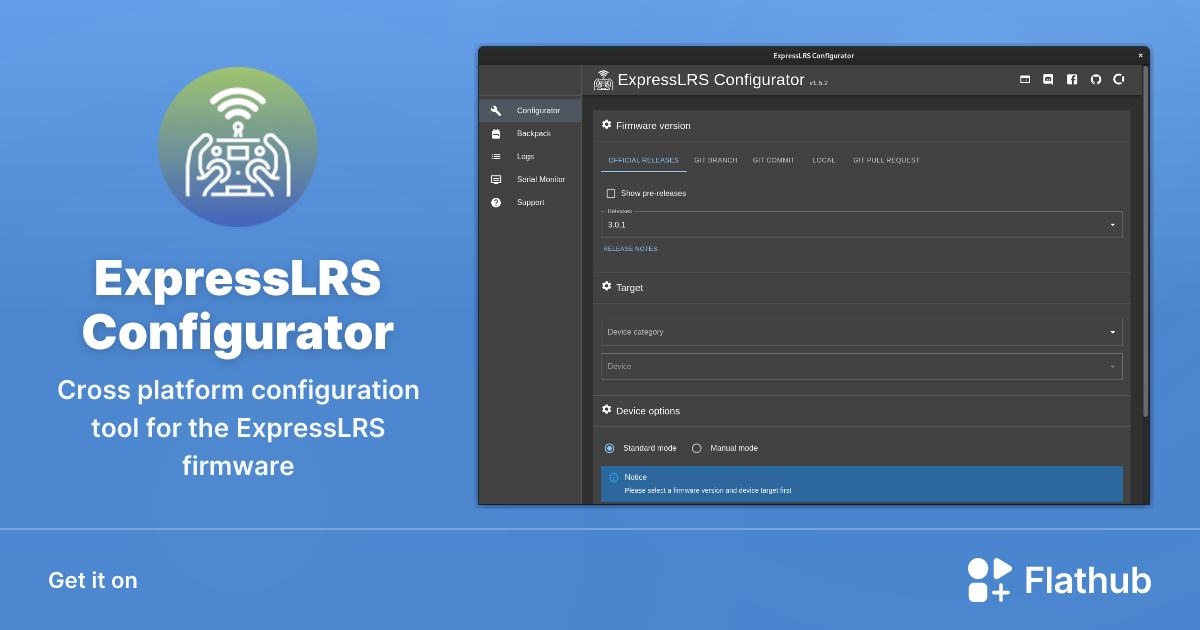
Task: Open the Facebook link icon in header
Action: 1072,79
